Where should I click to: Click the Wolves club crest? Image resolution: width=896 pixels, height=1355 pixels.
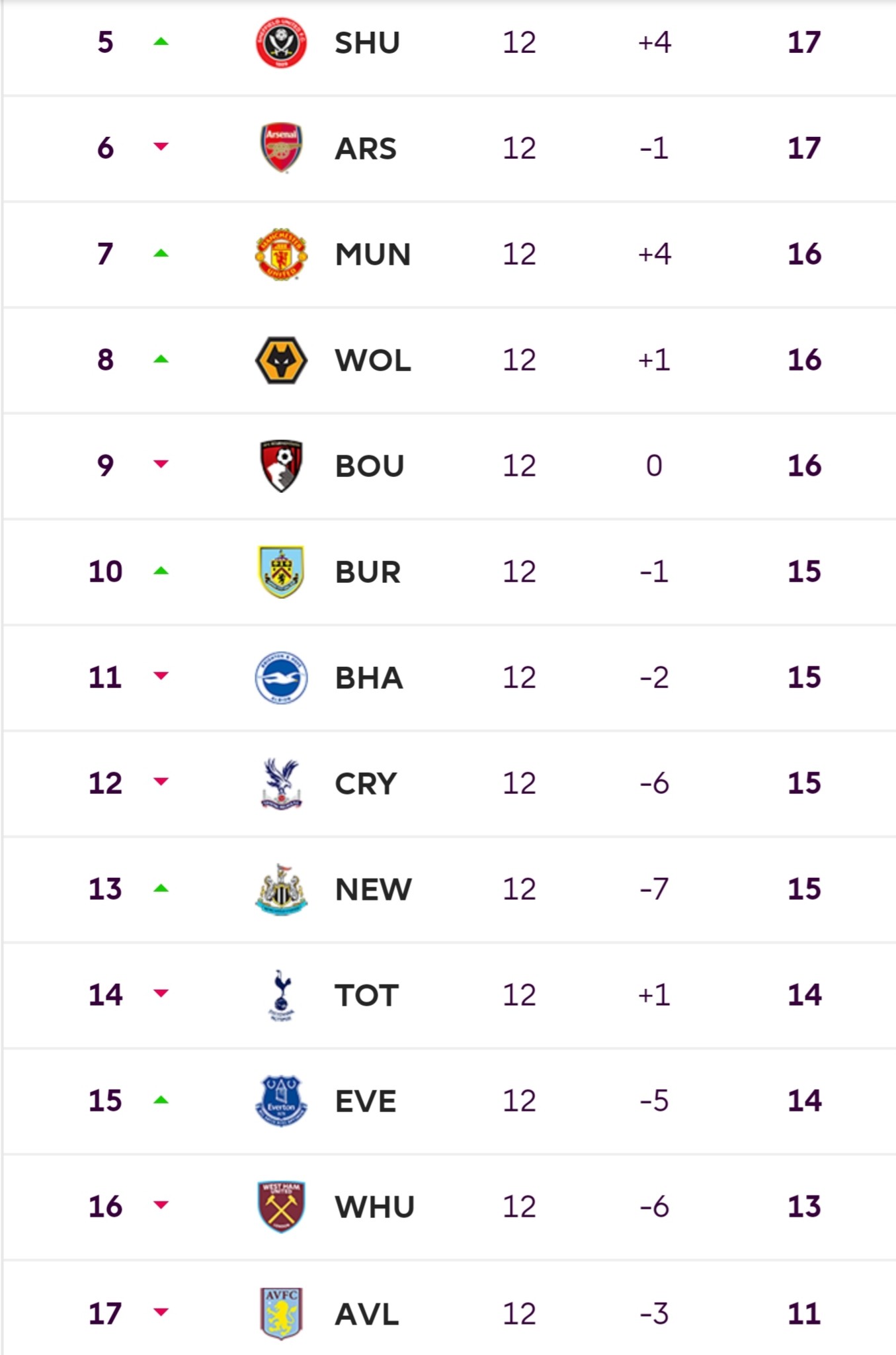(281, 360)
